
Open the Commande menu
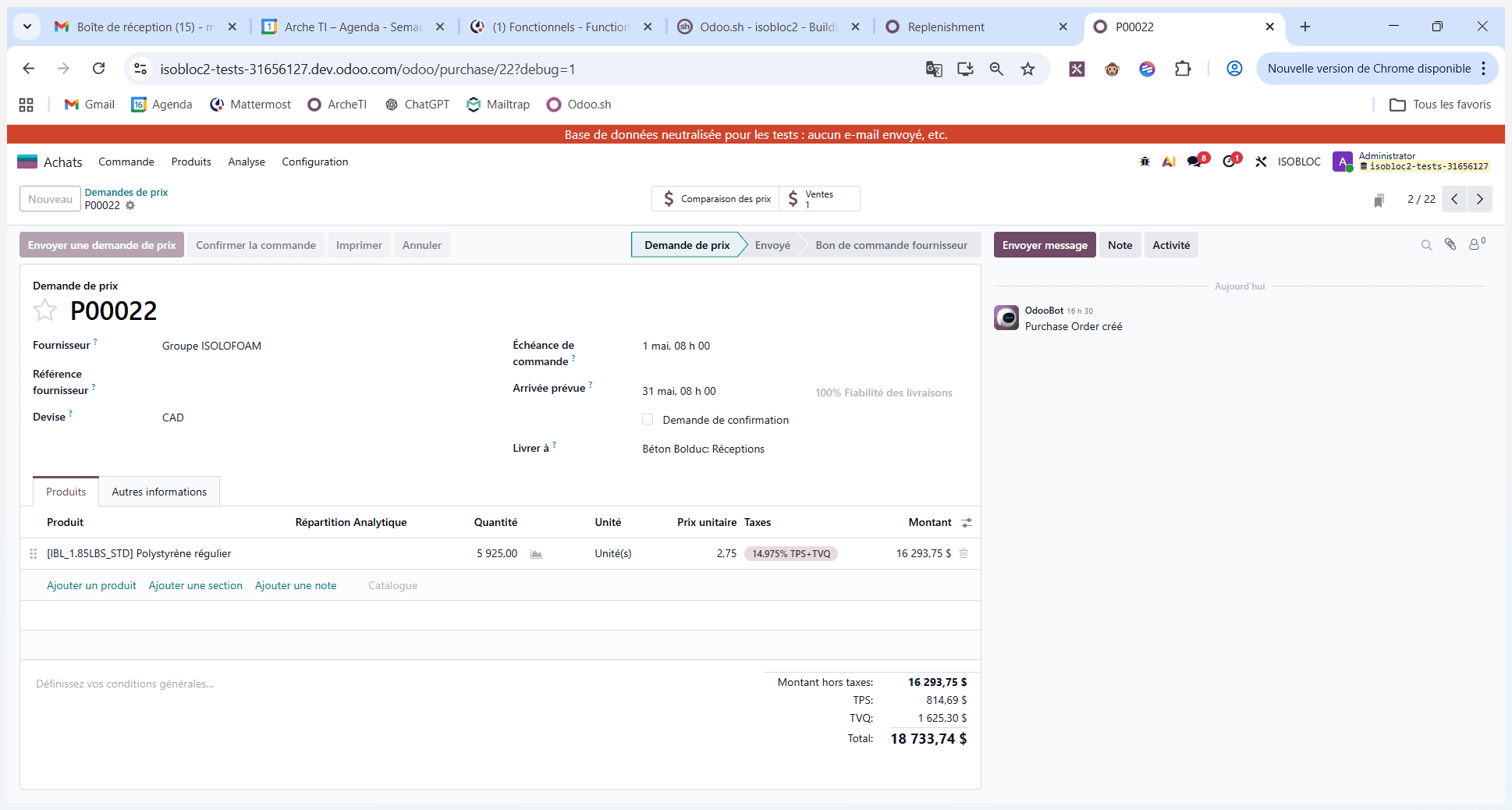[x=126, y=162]
